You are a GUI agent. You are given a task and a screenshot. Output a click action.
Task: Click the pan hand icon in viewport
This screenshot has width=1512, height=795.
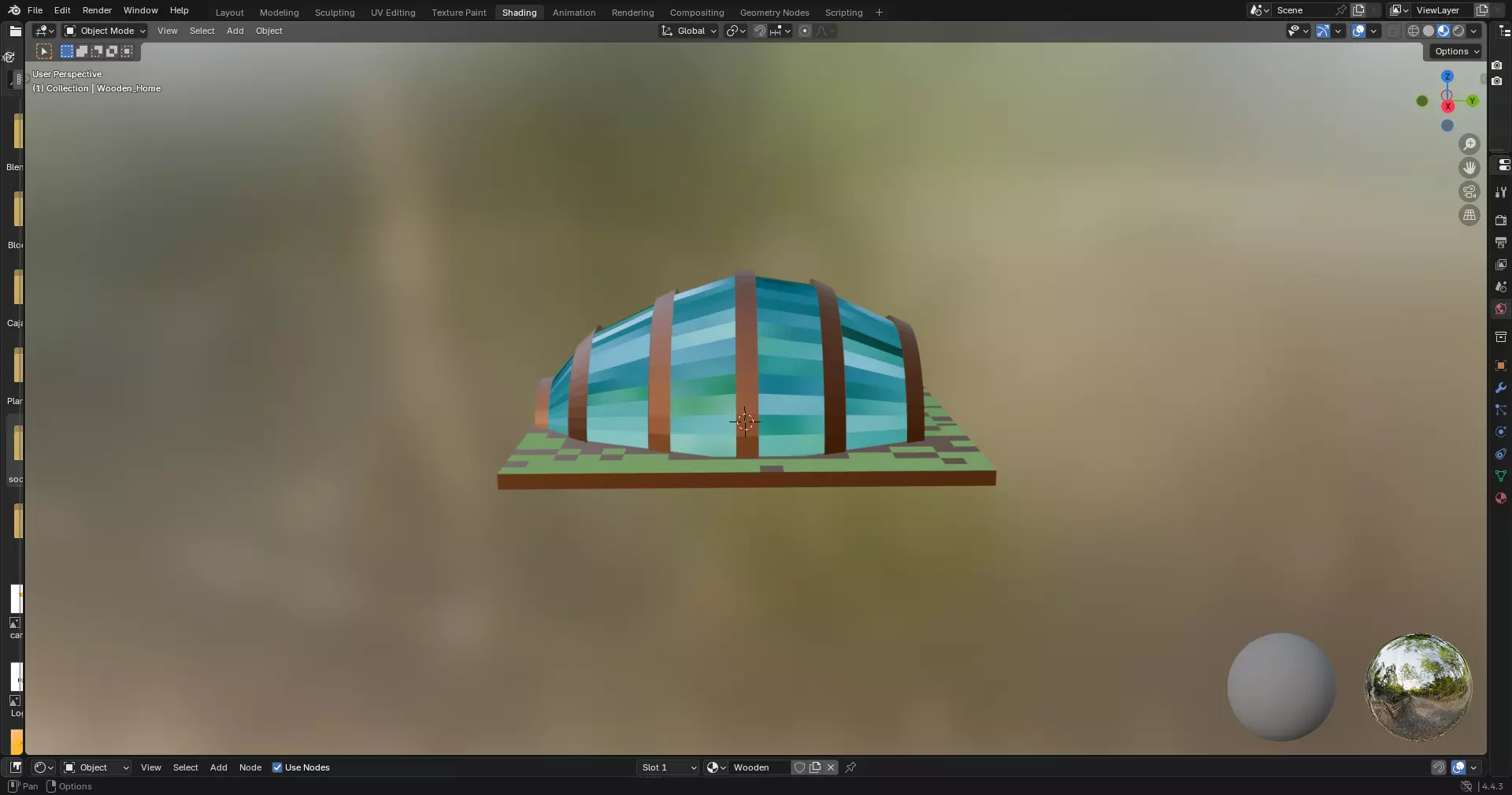(x=1469, y=168)
